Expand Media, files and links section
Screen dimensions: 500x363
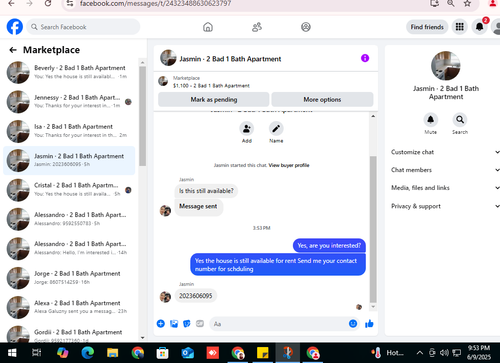click(445, 188)
